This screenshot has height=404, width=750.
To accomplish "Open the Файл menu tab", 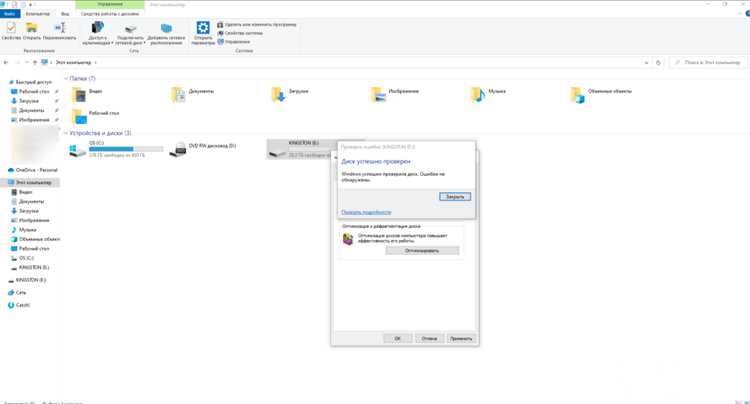I will (x=9, y=14).
